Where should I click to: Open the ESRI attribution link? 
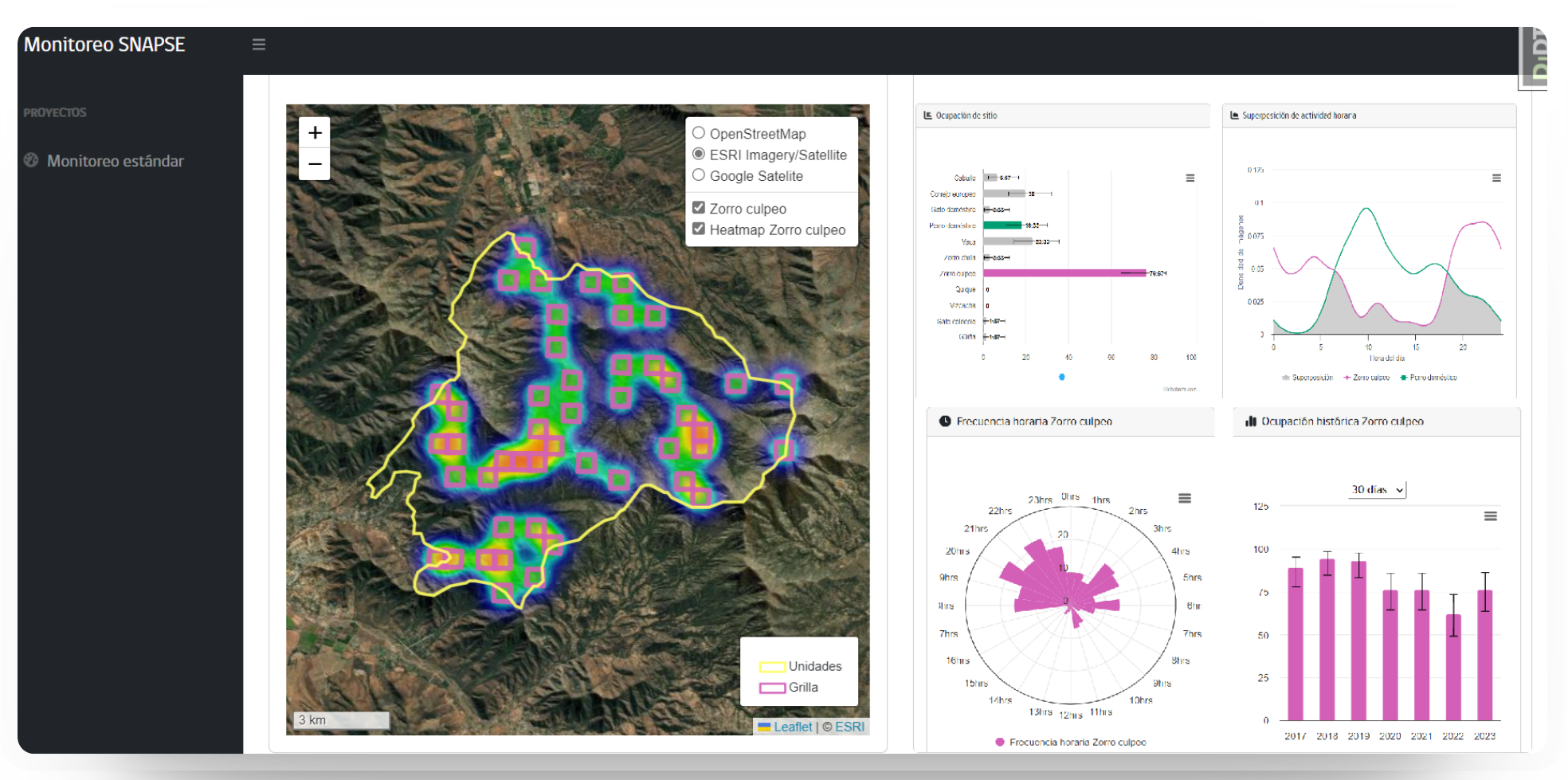coord(849,727)
